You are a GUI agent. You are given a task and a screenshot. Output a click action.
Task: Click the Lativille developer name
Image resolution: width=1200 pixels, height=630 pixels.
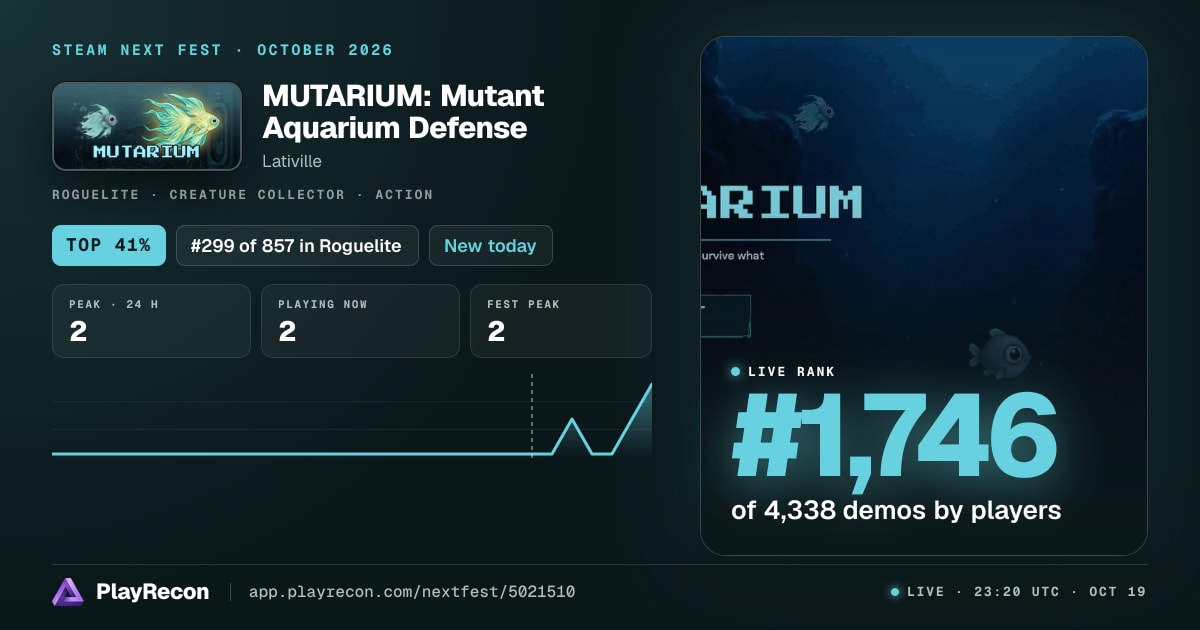(292, 161)
